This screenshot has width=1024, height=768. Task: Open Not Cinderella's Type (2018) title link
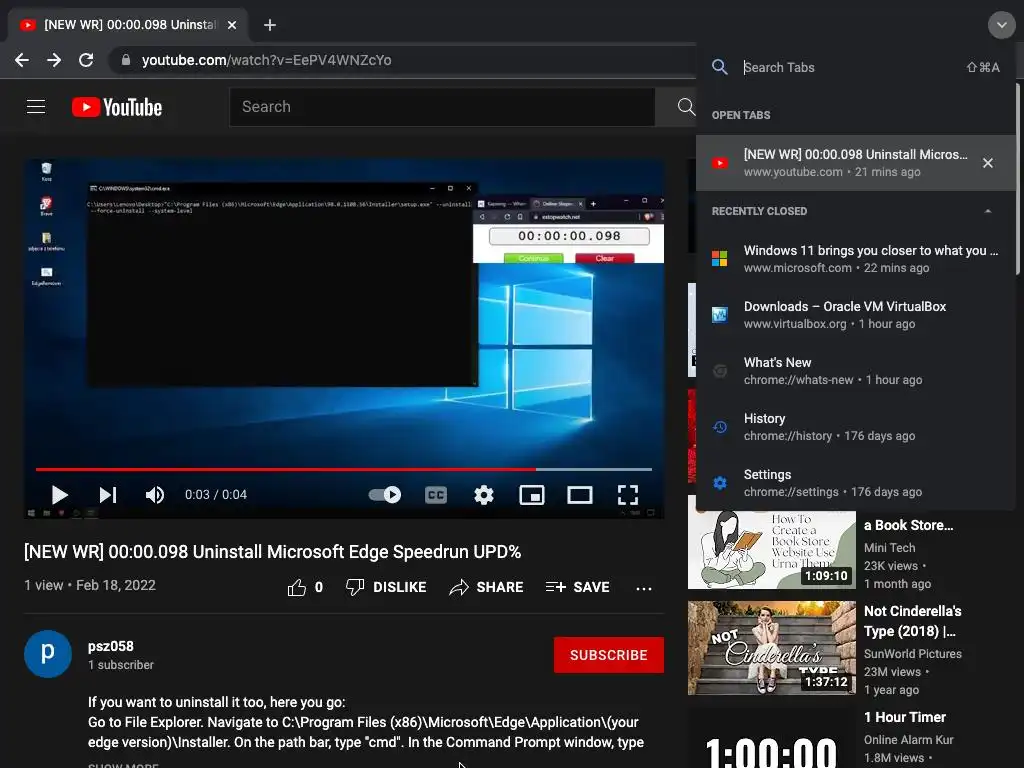912,621
